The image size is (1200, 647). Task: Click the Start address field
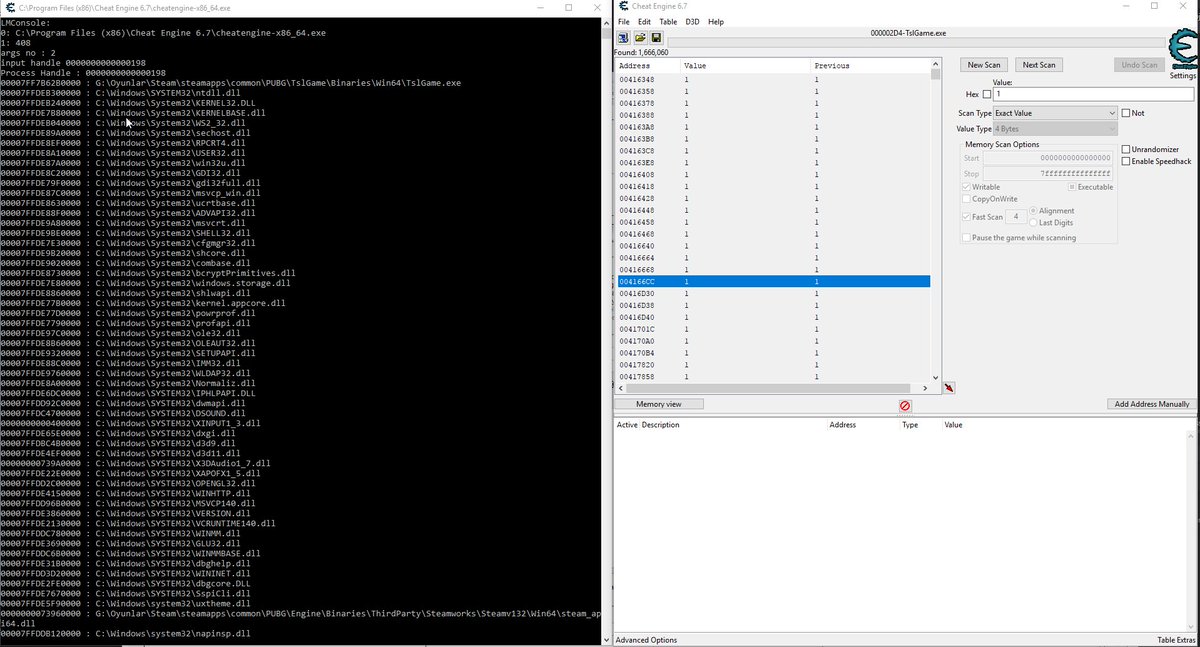1048,158
